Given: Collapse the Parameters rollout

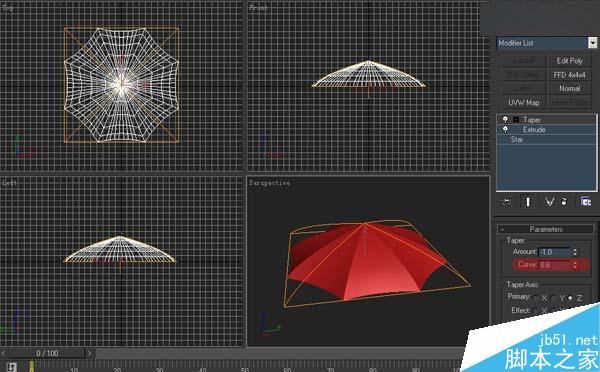Looking at the screenshot, I should pyautogui.click(x=546, y=229).
